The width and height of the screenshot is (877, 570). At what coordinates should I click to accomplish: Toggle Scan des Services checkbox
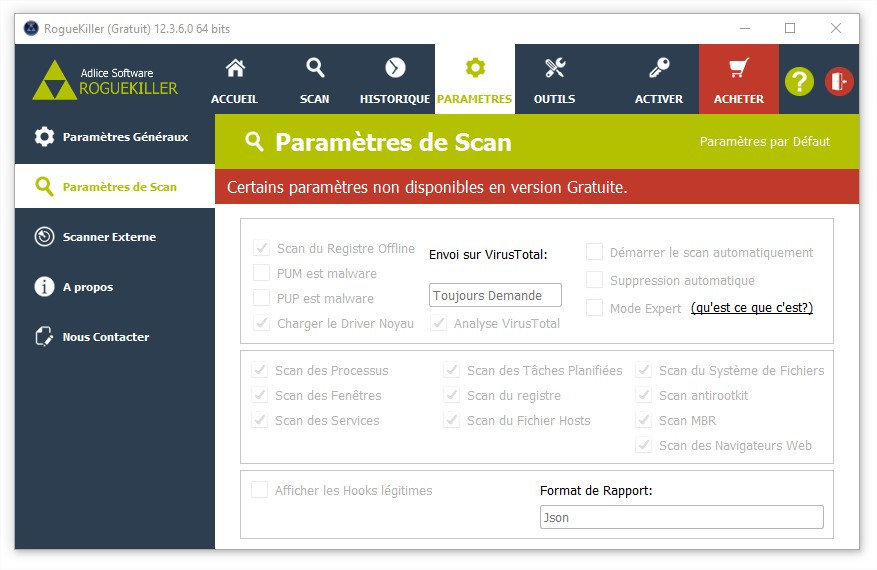point(260,420)
